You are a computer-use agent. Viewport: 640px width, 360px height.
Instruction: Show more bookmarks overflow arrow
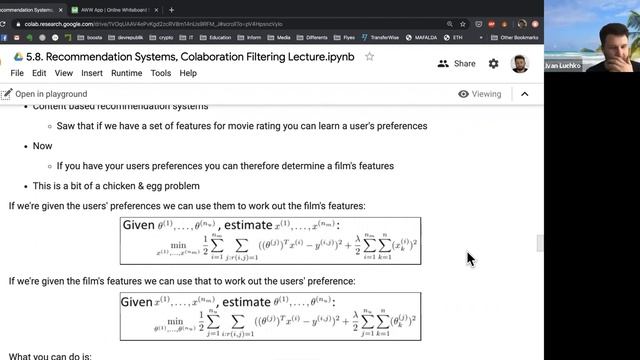[481, 38]
